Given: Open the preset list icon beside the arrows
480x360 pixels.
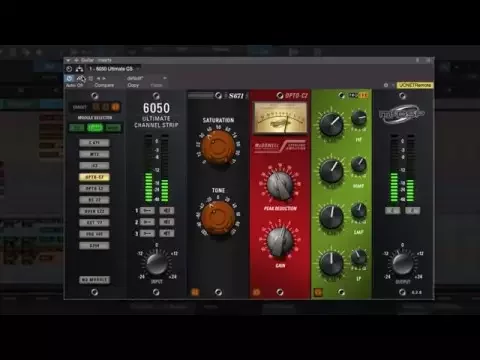Looking at the screenshot, I should pos(91,78).
